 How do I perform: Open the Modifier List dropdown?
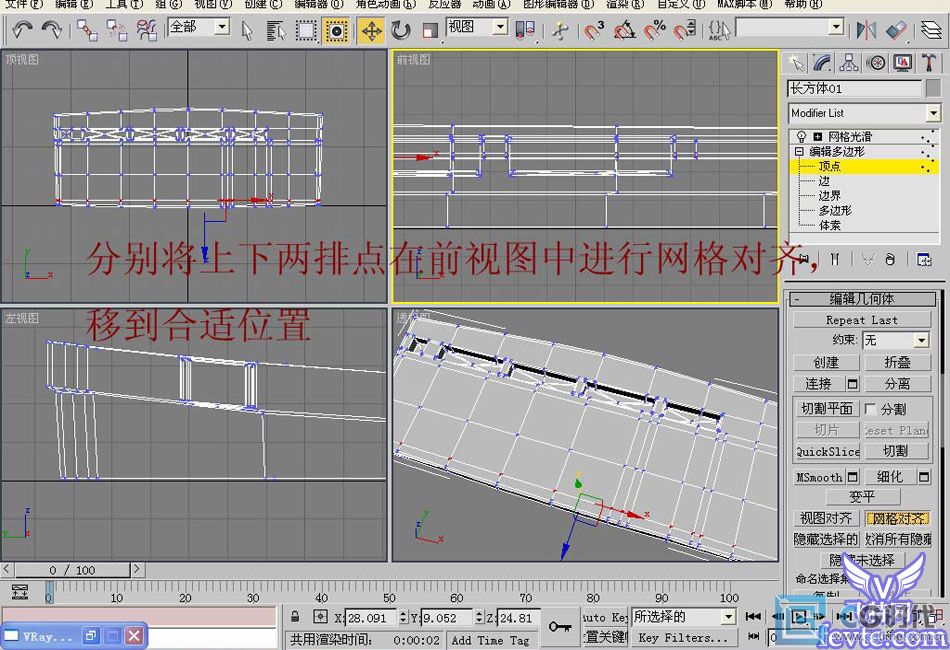864,113
